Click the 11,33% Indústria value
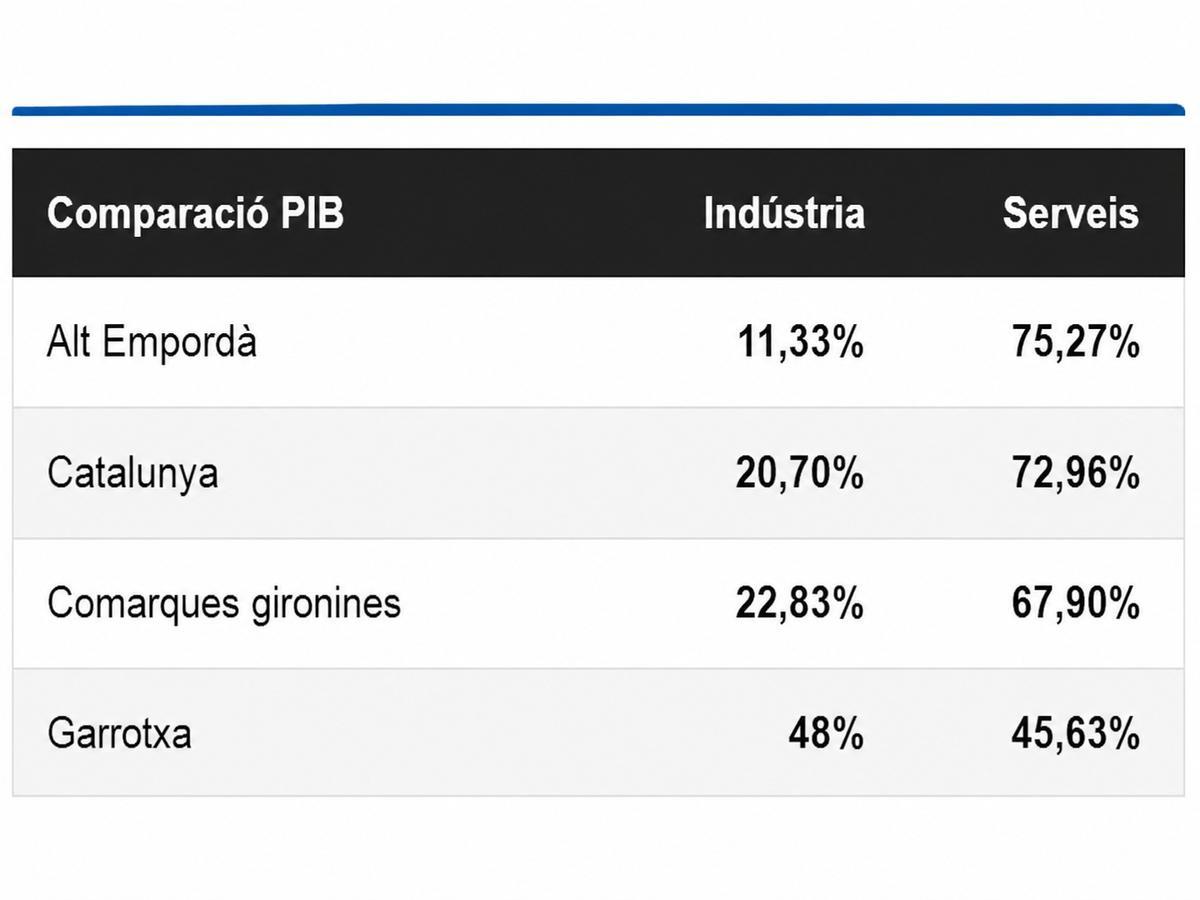 tap(800, 343)
